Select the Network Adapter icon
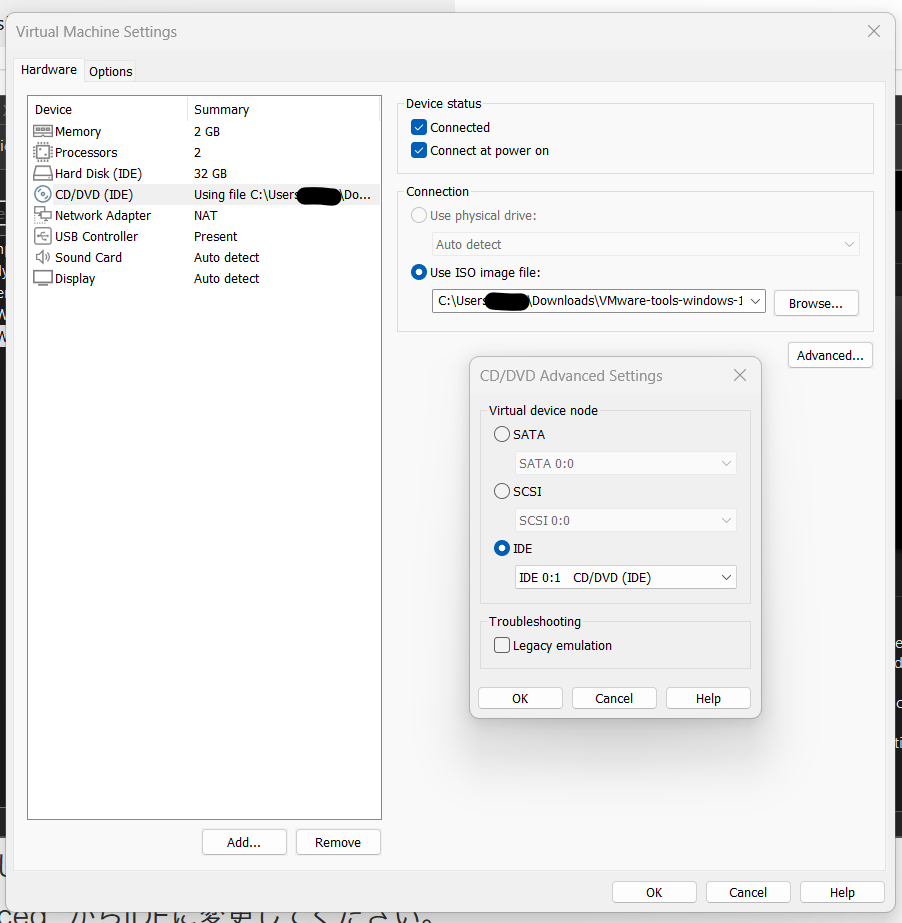The height and width of the screenshot is (923, 902). point(43,215)
